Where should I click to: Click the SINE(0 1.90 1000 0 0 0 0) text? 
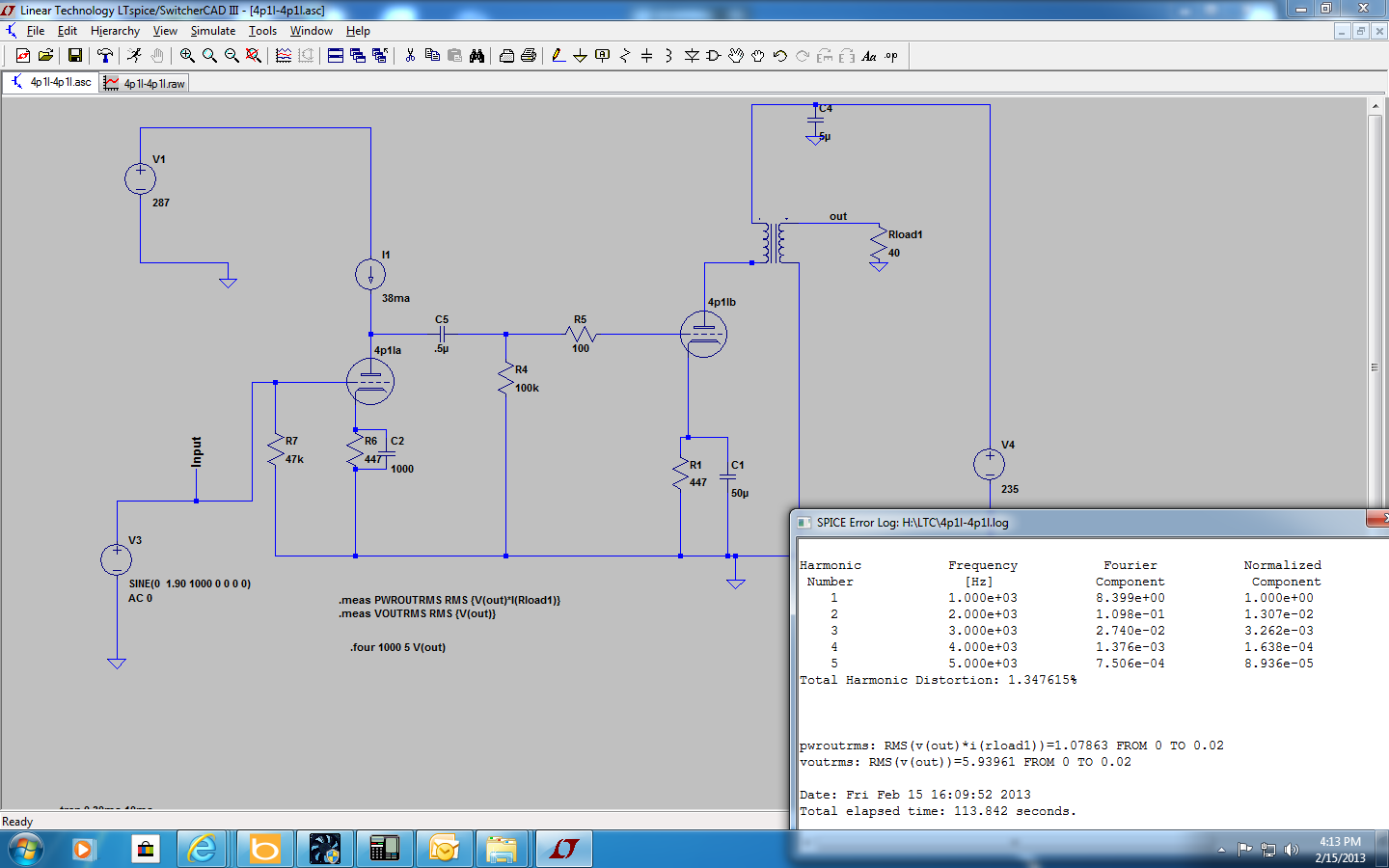pyautogui.click(x=190, y=583)
